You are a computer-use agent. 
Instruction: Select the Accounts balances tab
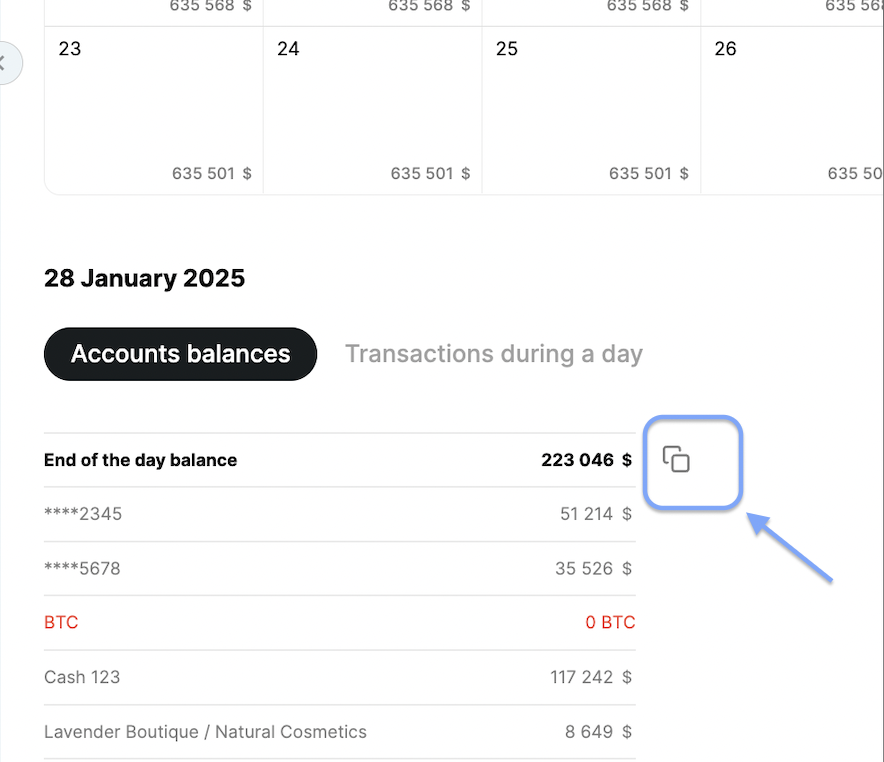click(x=180, y=354)
